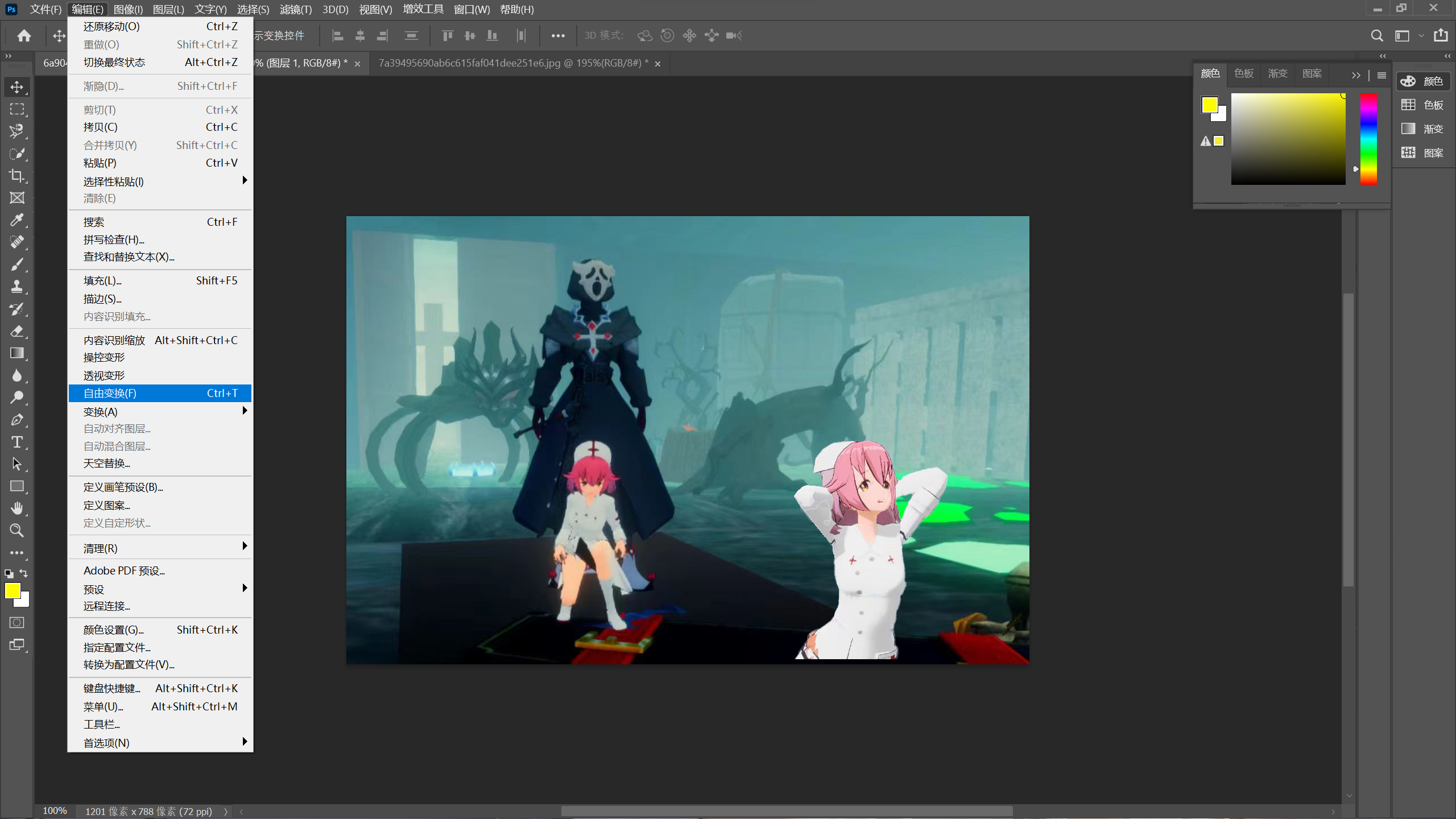Select the Zoom tool
Screen dimensions: 1456x819
(16, 531)
